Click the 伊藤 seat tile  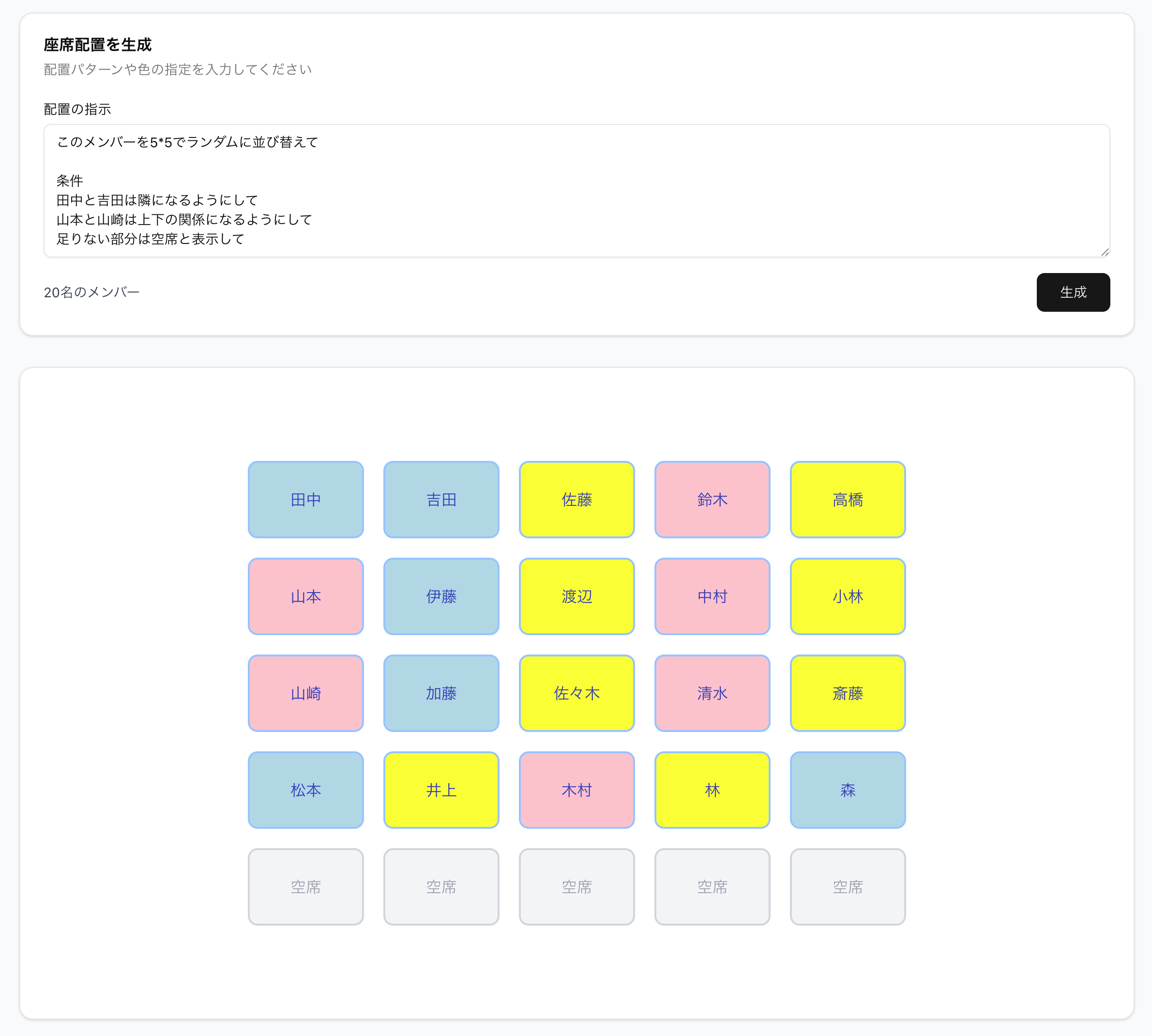coord(440,596)
